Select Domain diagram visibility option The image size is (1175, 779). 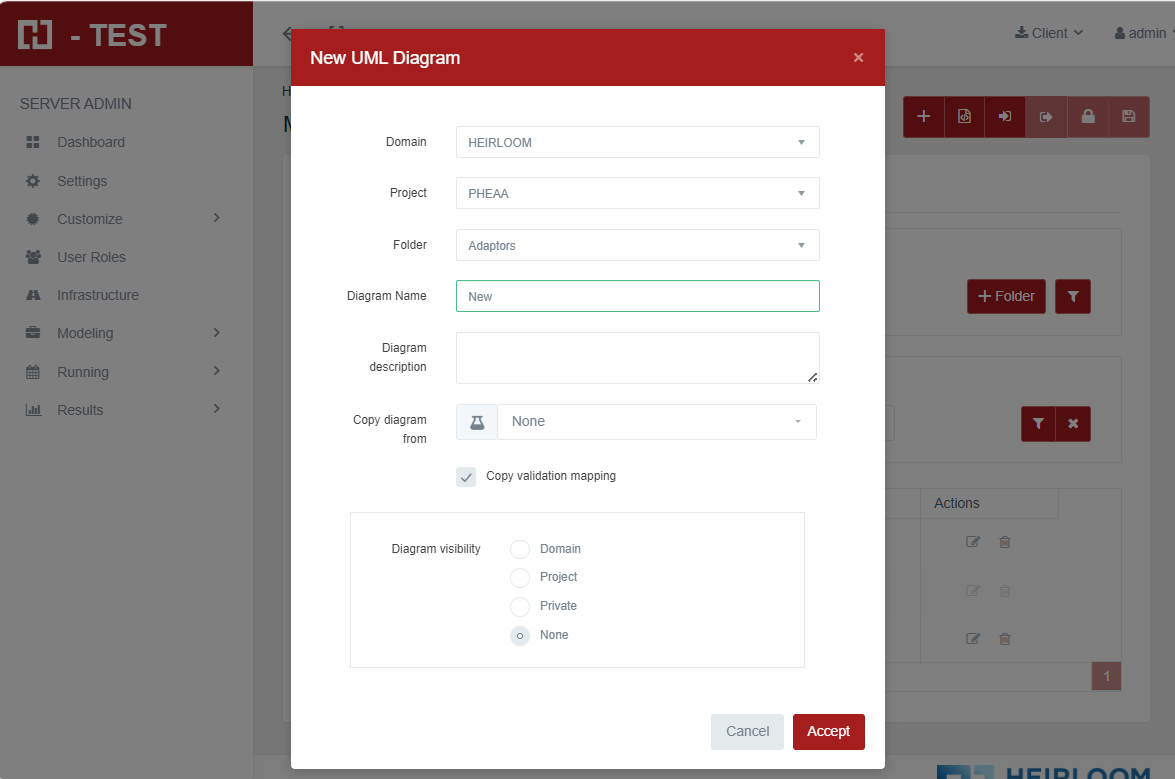click(x=520, y=549)
